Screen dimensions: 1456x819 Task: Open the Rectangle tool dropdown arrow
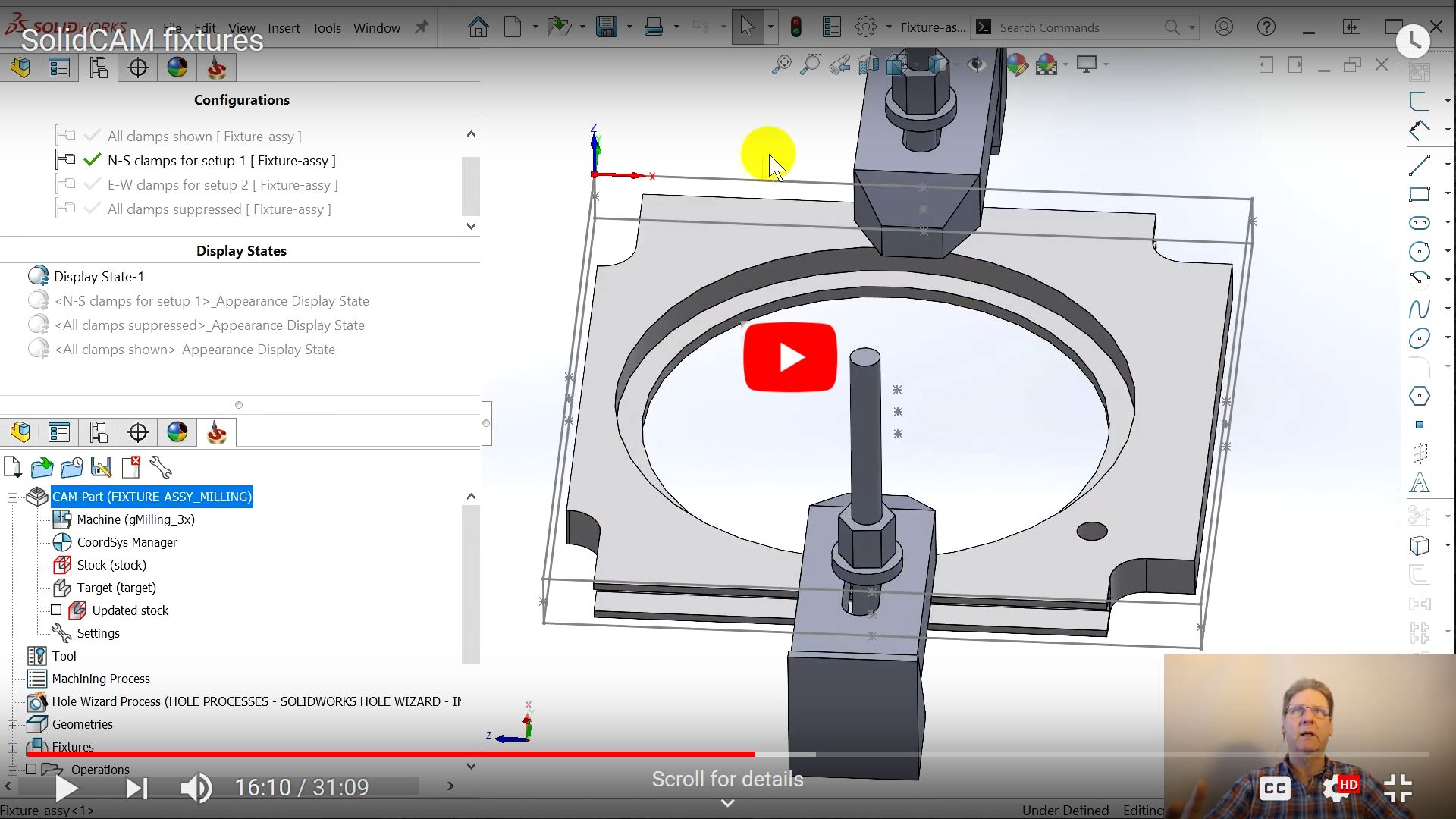[x=1448, y=193]
